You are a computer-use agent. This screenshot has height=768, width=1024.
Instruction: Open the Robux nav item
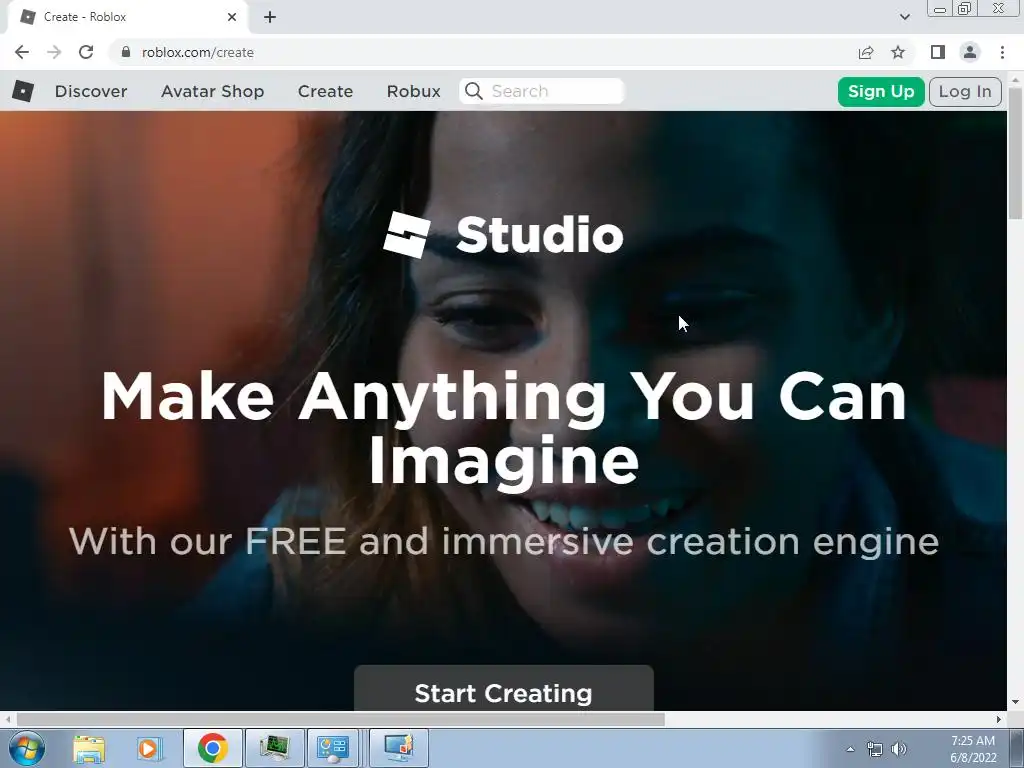coord(413,91)
